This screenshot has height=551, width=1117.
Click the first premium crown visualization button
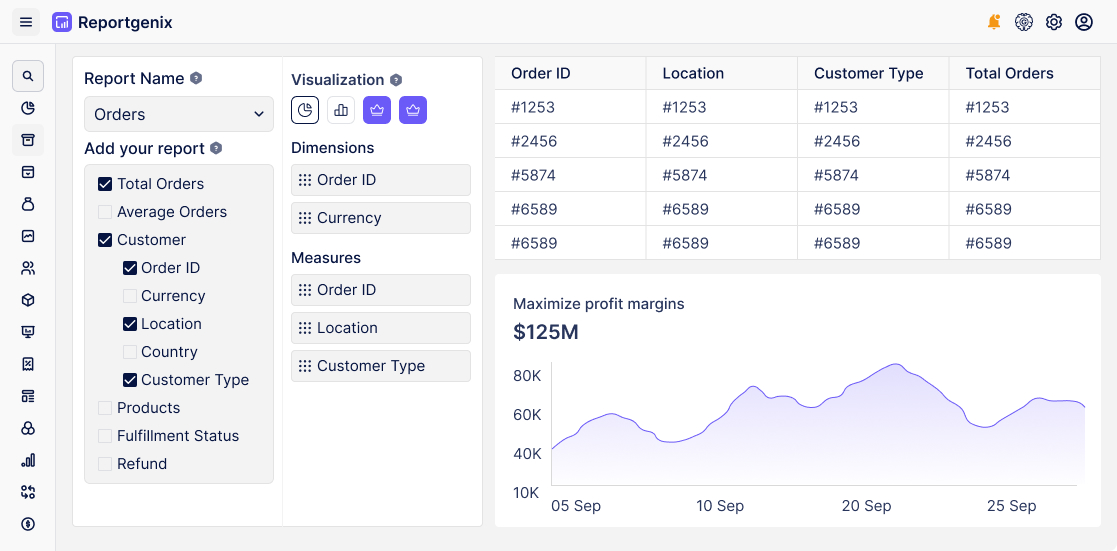(377, 110)
